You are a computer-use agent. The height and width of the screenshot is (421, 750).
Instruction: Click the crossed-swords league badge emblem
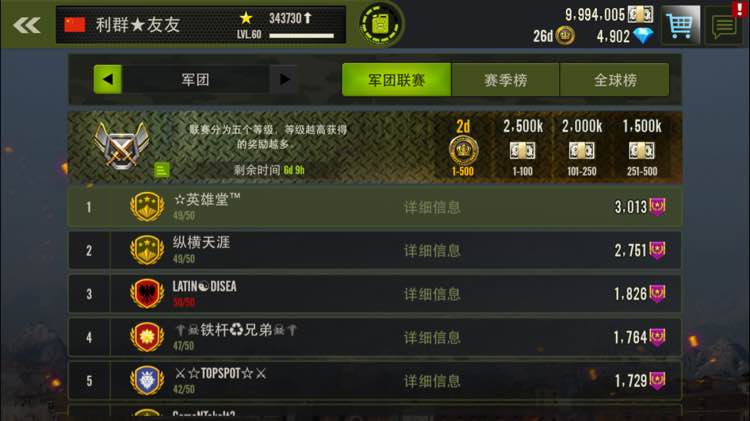[x=121, y=145]
